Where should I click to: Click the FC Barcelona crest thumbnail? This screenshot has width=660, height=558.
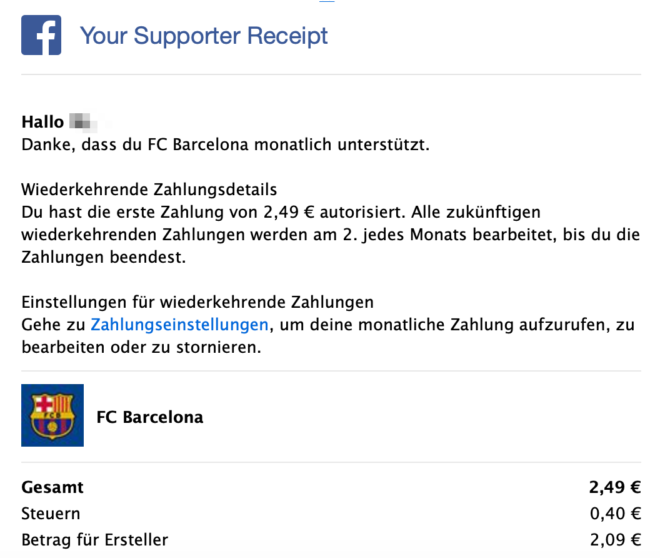click(53, 415)
